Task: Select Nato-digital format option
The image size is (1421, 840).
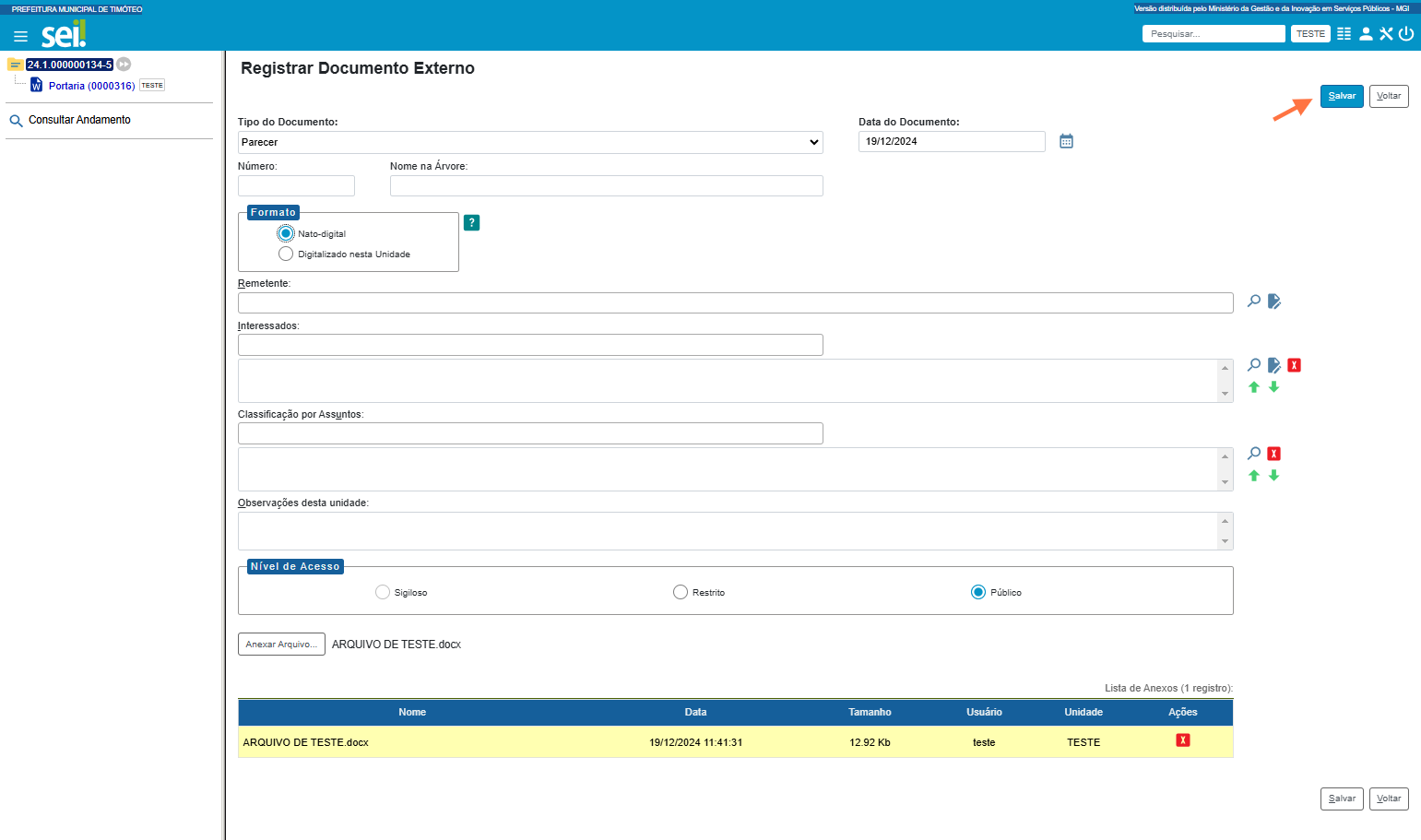Action: pos(286,233)
